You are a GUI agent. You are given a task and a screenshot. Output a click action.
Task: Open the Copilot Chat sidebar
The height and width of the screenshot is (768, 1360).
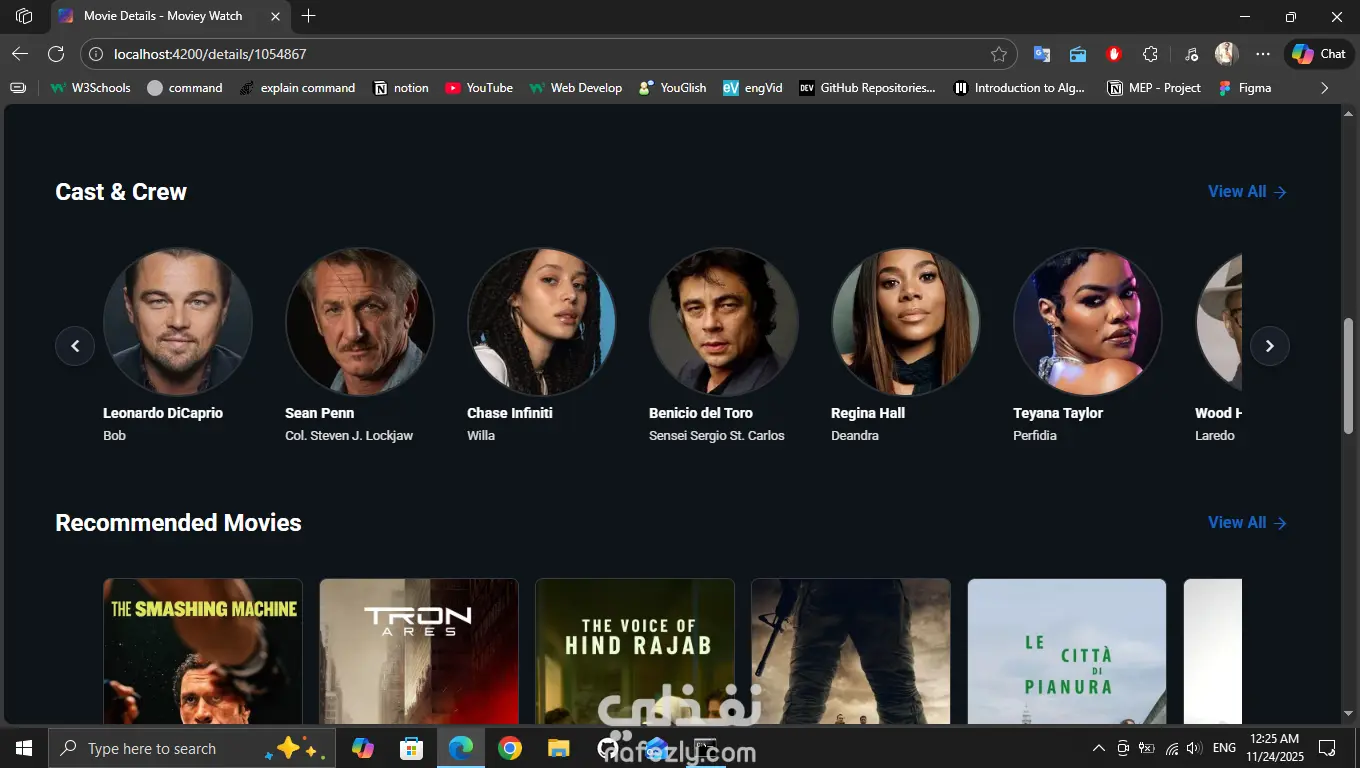[1318, 54]
